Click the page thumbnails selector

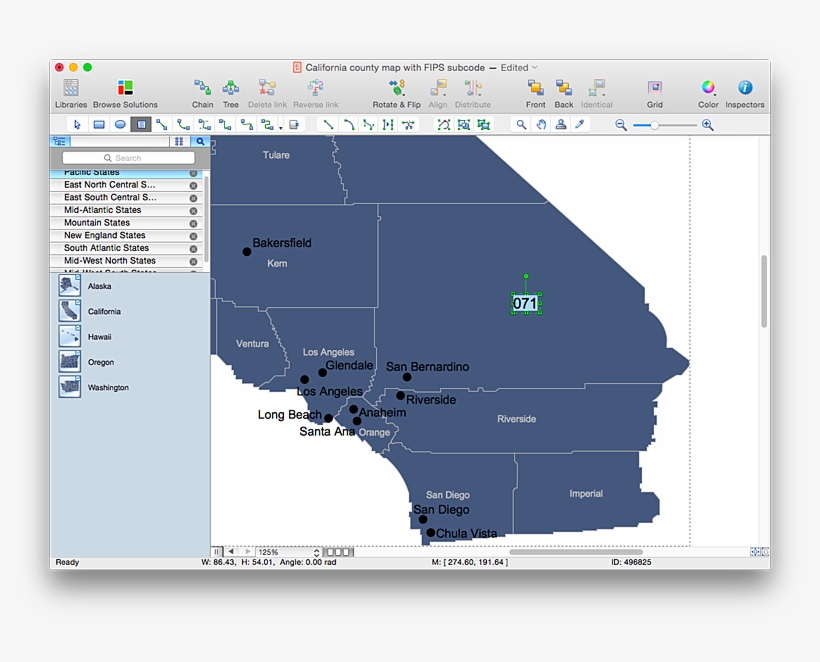click(x=339, y=552)
